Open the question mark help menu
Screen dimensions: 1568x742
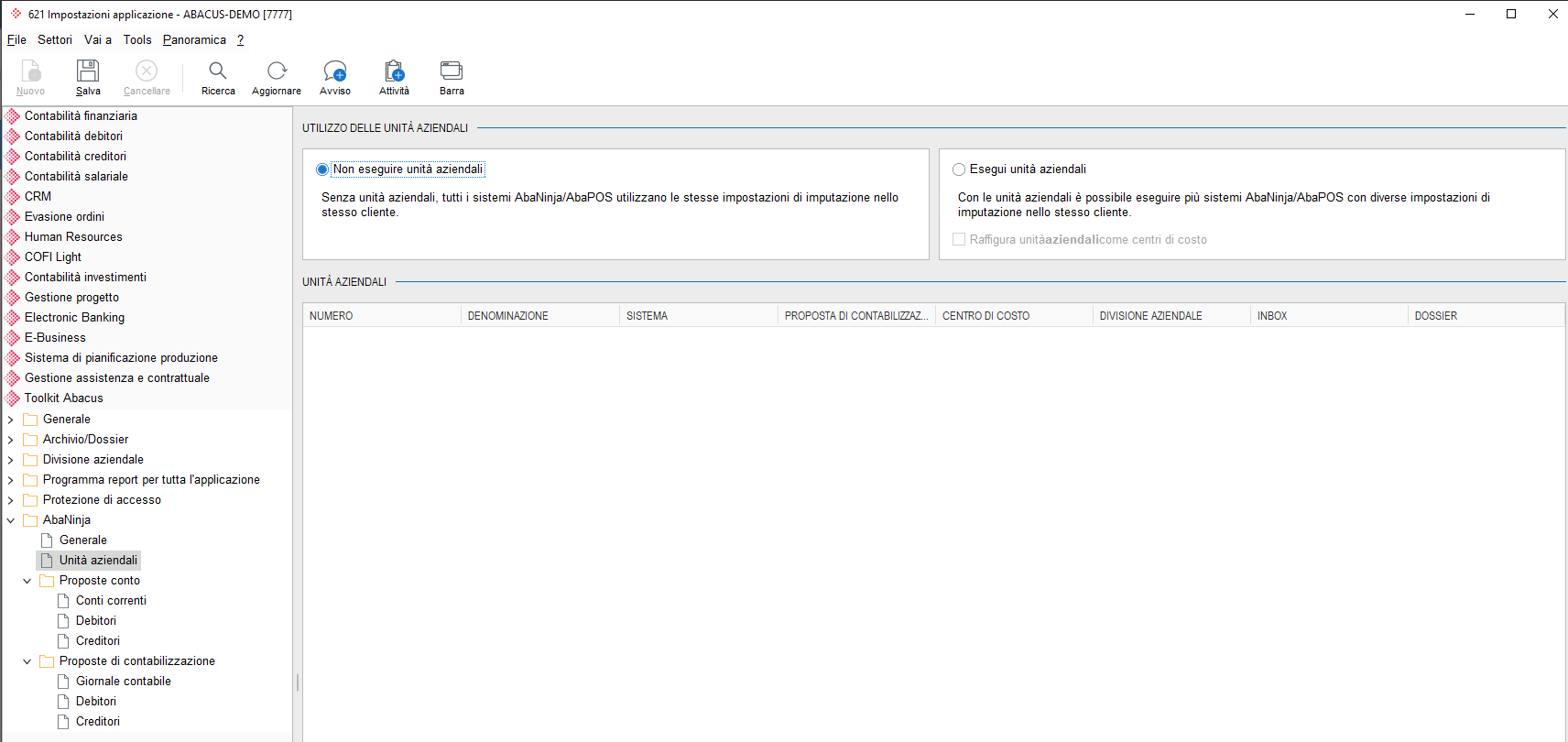pos(240,40)
